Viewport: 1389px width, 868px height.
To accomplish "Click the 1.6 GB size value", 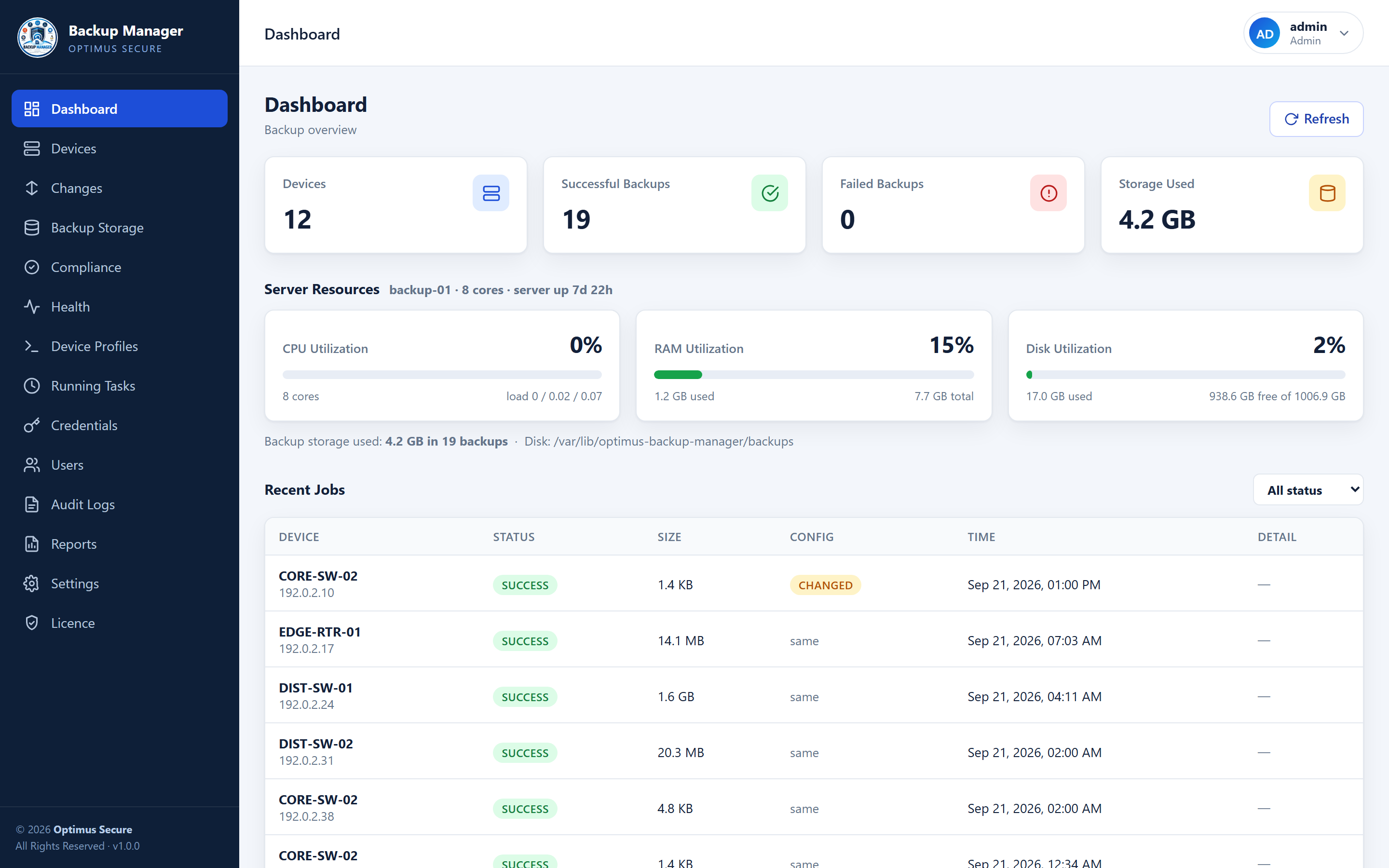I will (676, 696).
